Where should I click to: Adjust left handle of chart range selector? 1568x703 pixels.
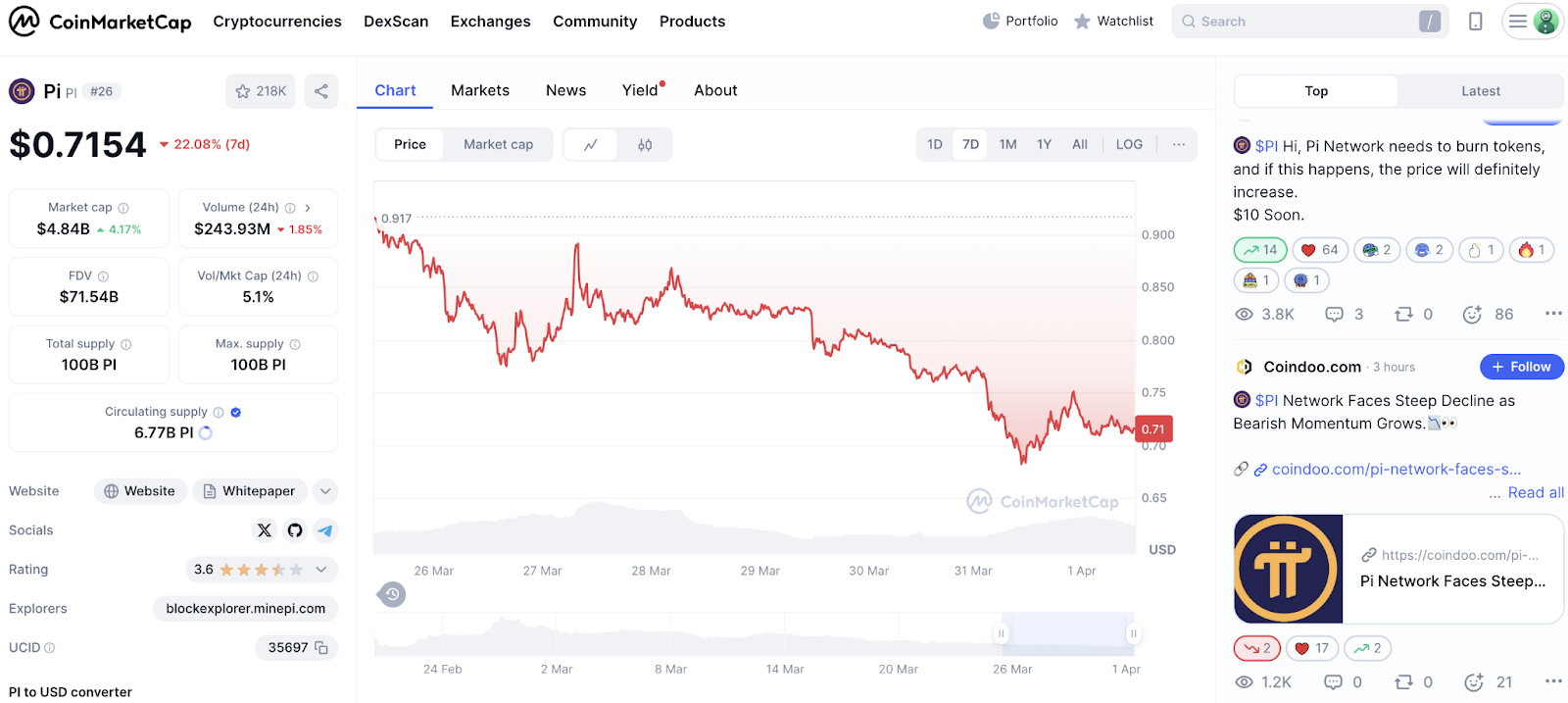pos(1001,633)
